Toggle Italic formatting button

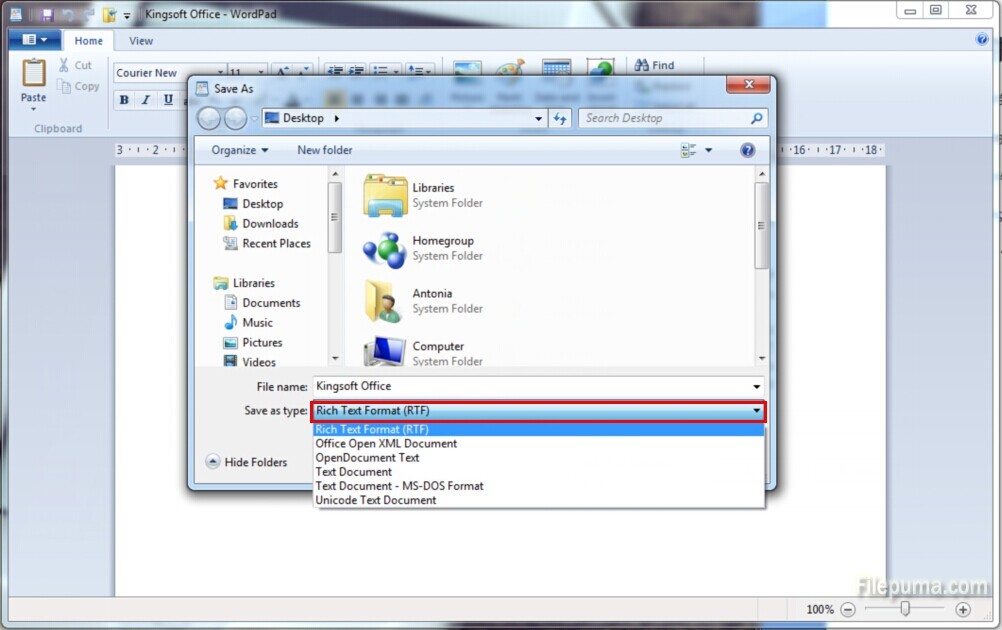coord(146,100)
